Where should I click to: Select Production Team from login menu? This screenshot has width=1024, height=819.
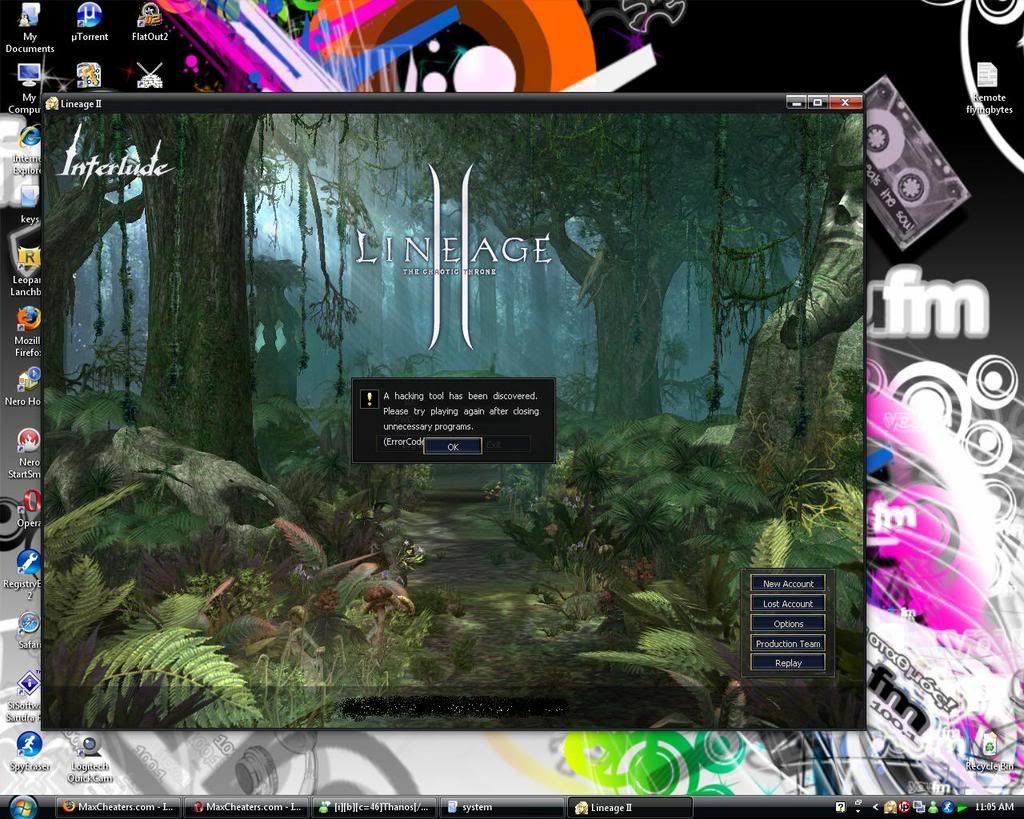tap(788, 644)
